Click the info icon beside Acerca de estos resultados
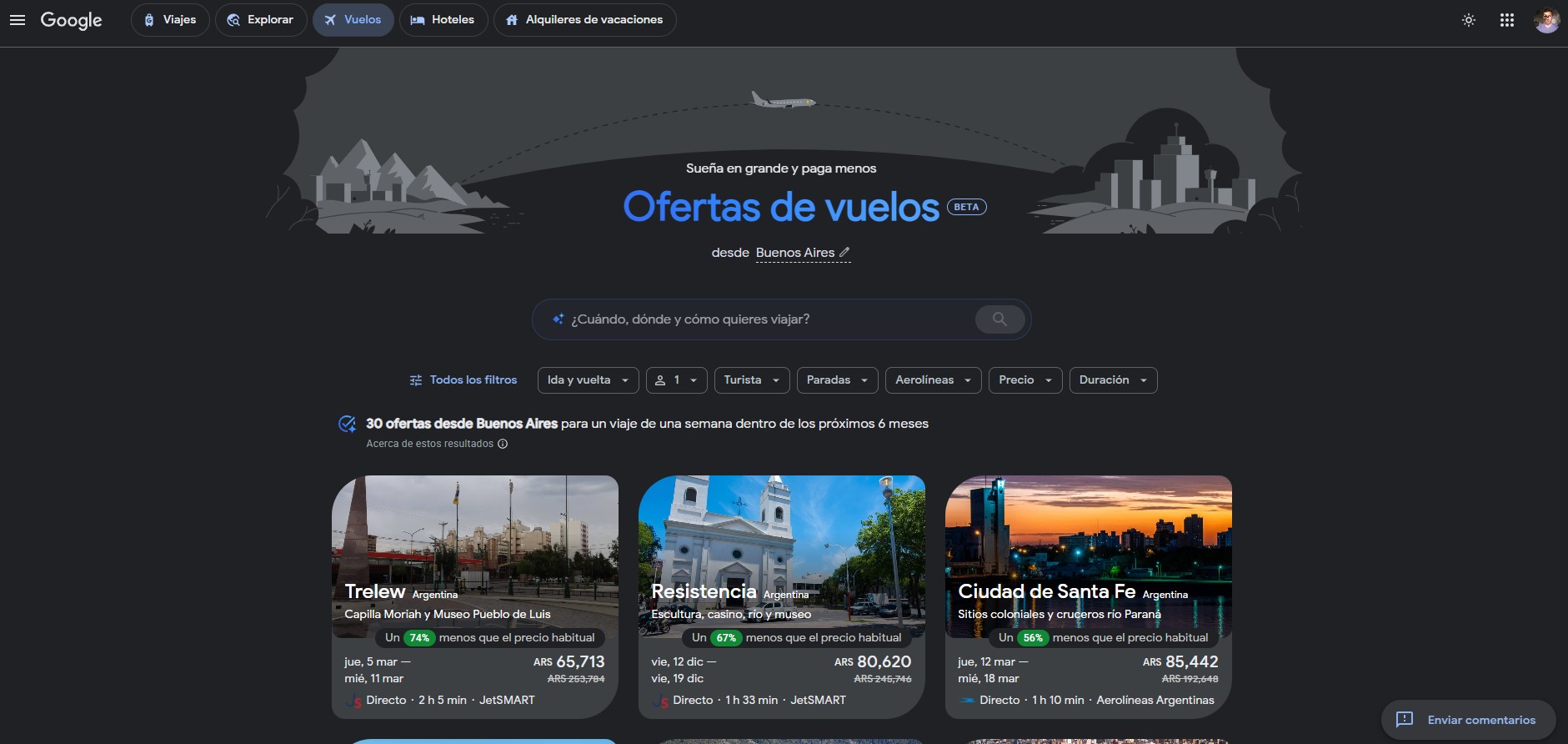This screenshot has width=1568, height=744. tap(503, 444)
